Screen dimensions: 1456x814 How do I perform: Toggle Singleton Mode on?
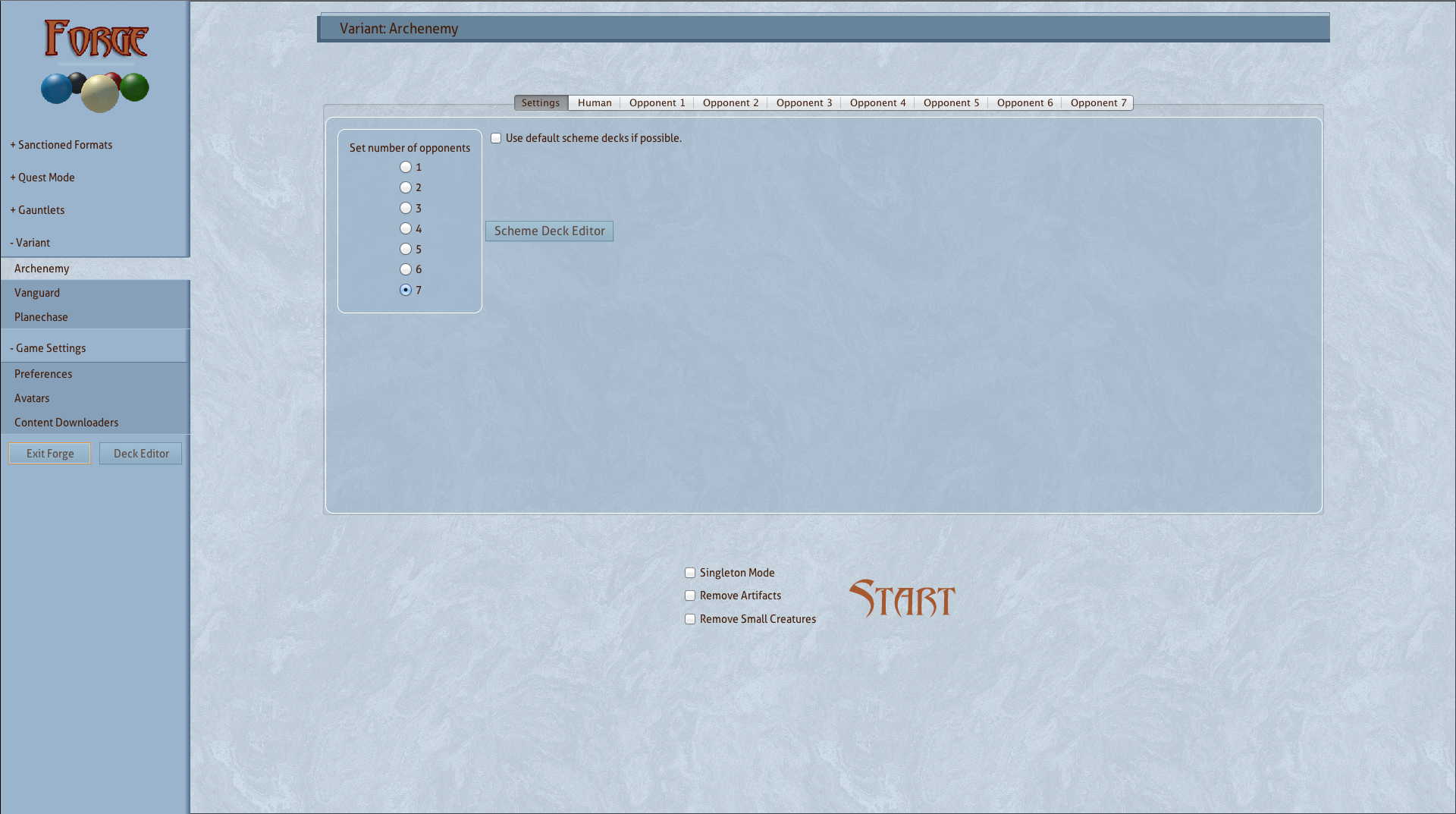(690, 573)
